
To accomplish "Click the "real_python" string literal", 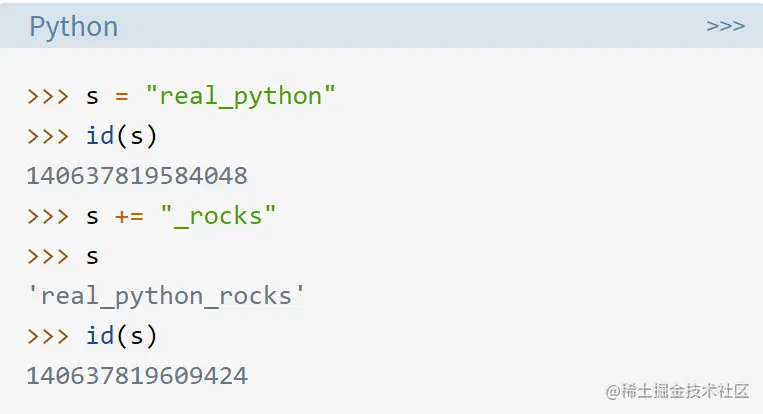I will [x=240, y=95].
